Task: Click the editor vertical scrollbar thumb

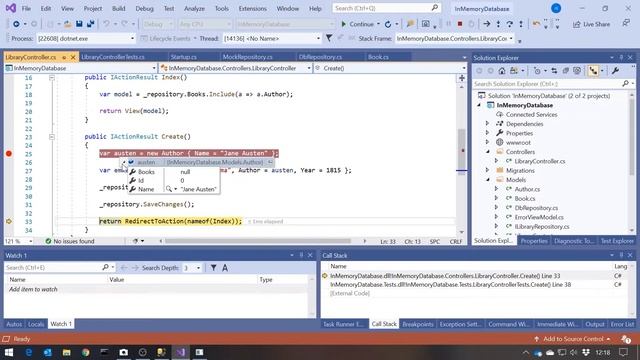Action: (462, 151)
